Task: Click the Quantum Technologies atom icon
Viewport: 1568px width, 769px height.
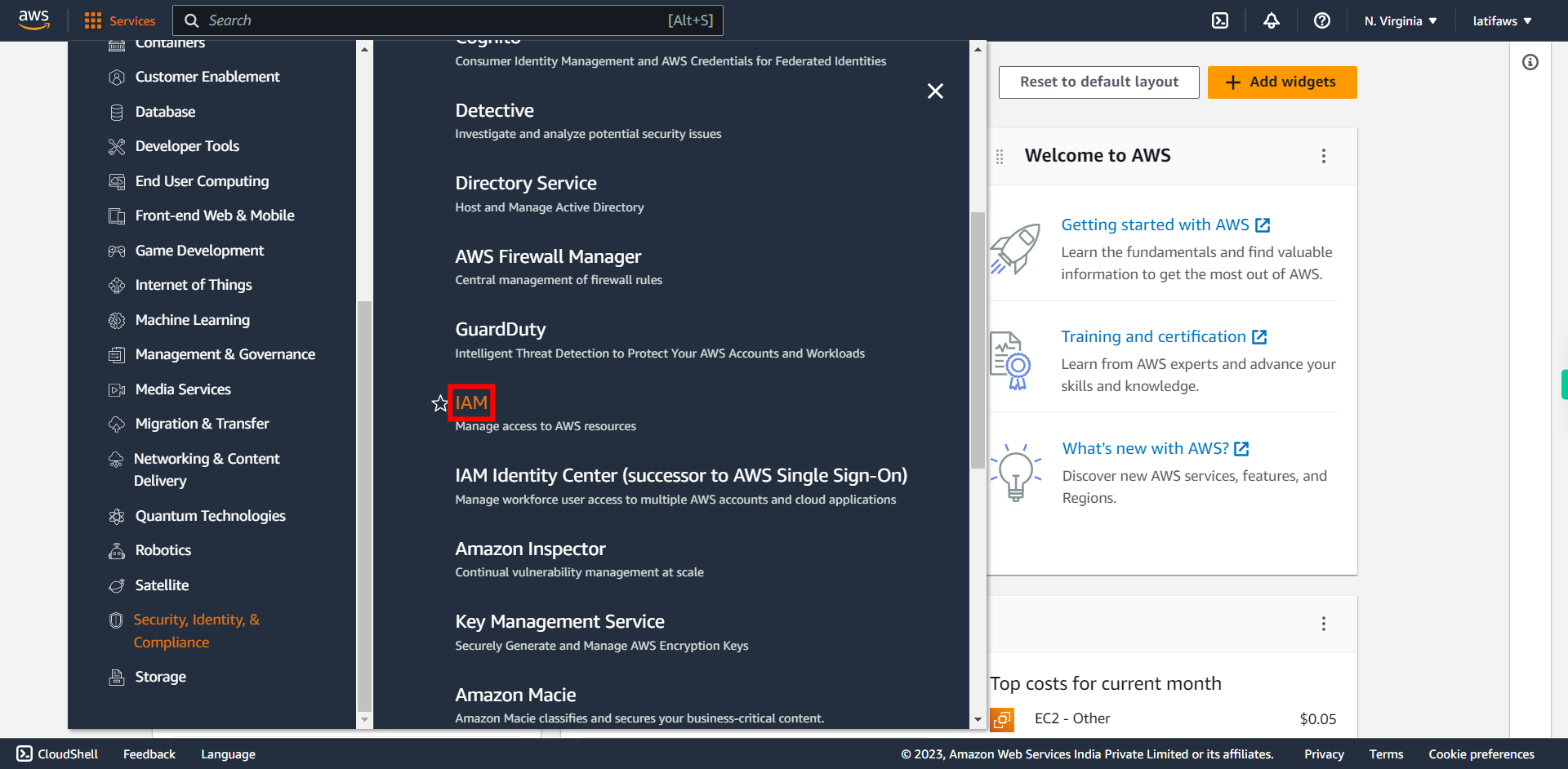Action: (x=117, y=516)
